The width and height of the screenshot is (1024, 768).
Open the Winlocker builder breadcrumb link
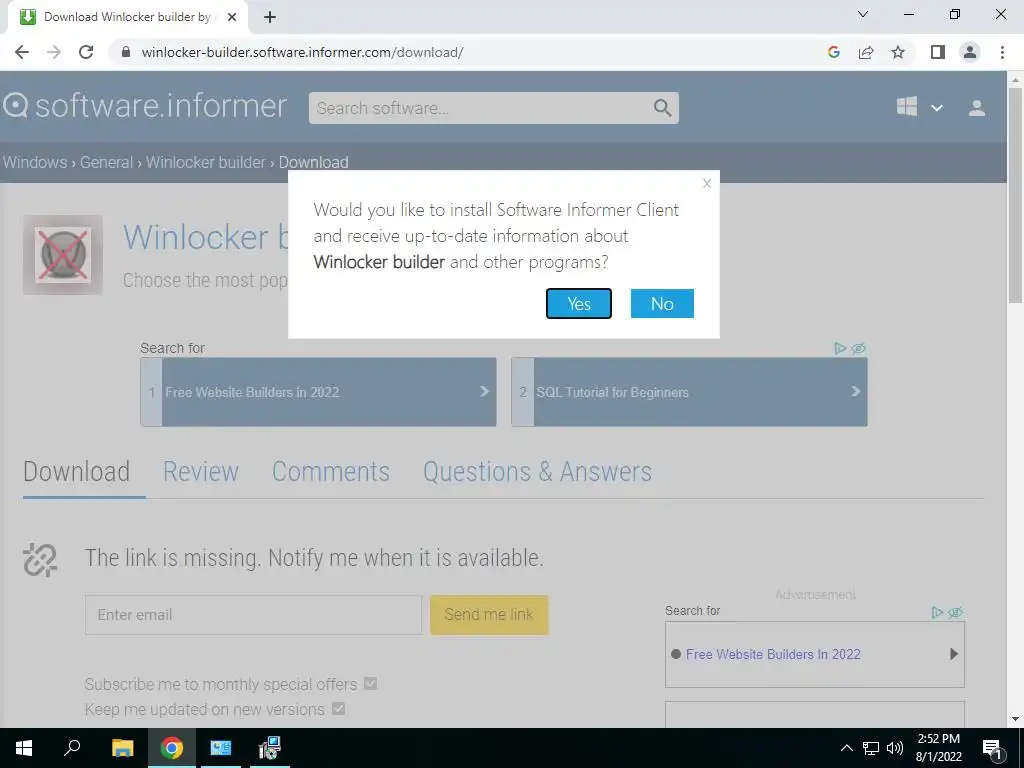[206, 162]
